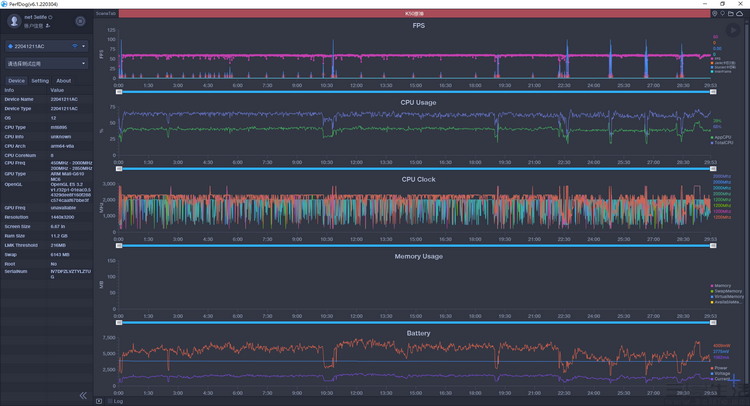Click the location pin icon in top toolbar
This screenshot has width=750, height=406.
pyautogui.click(x=715, y=14)
